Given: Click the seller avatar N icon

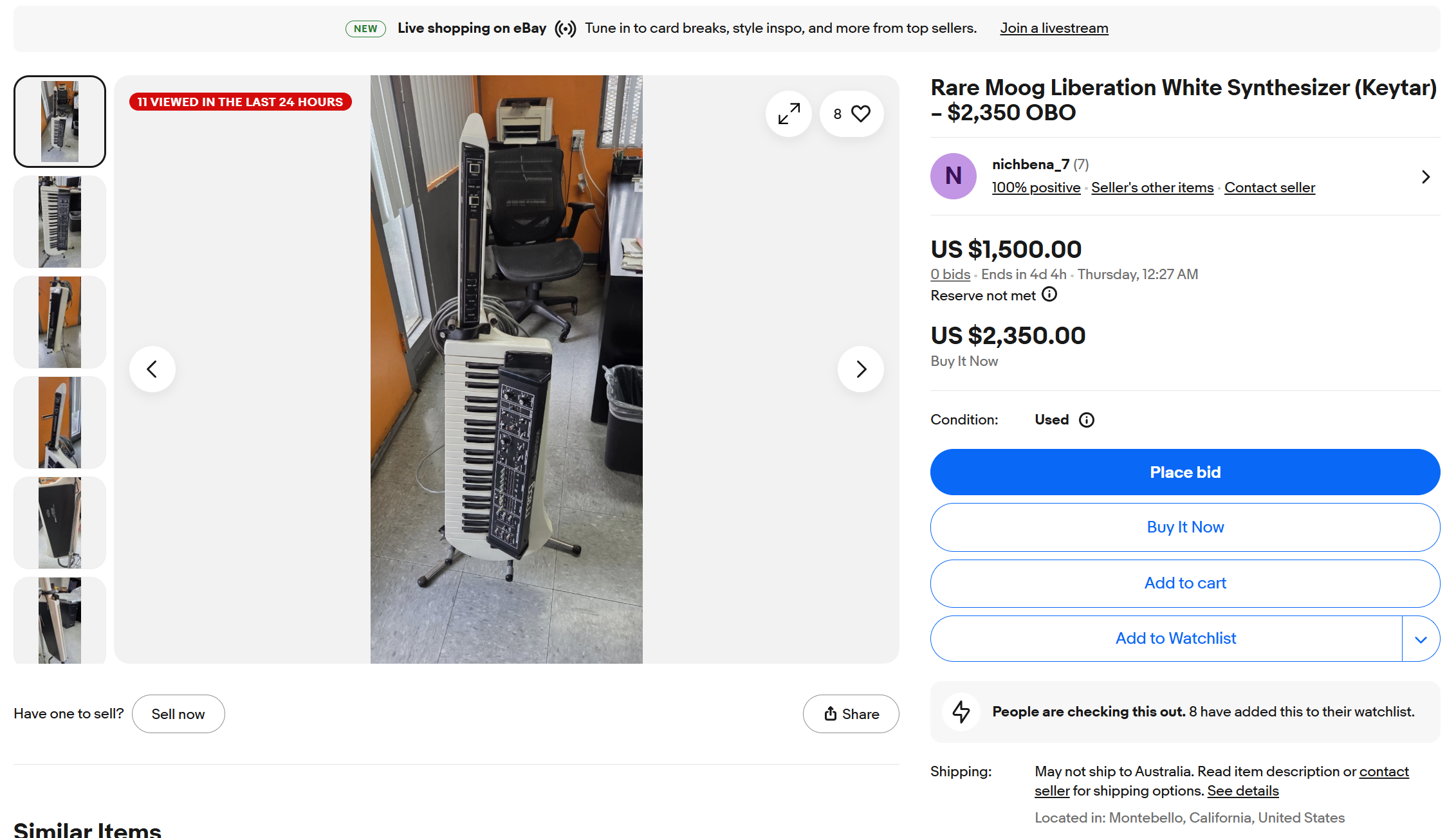Looking at the screenshot, I should coord(953,176).
